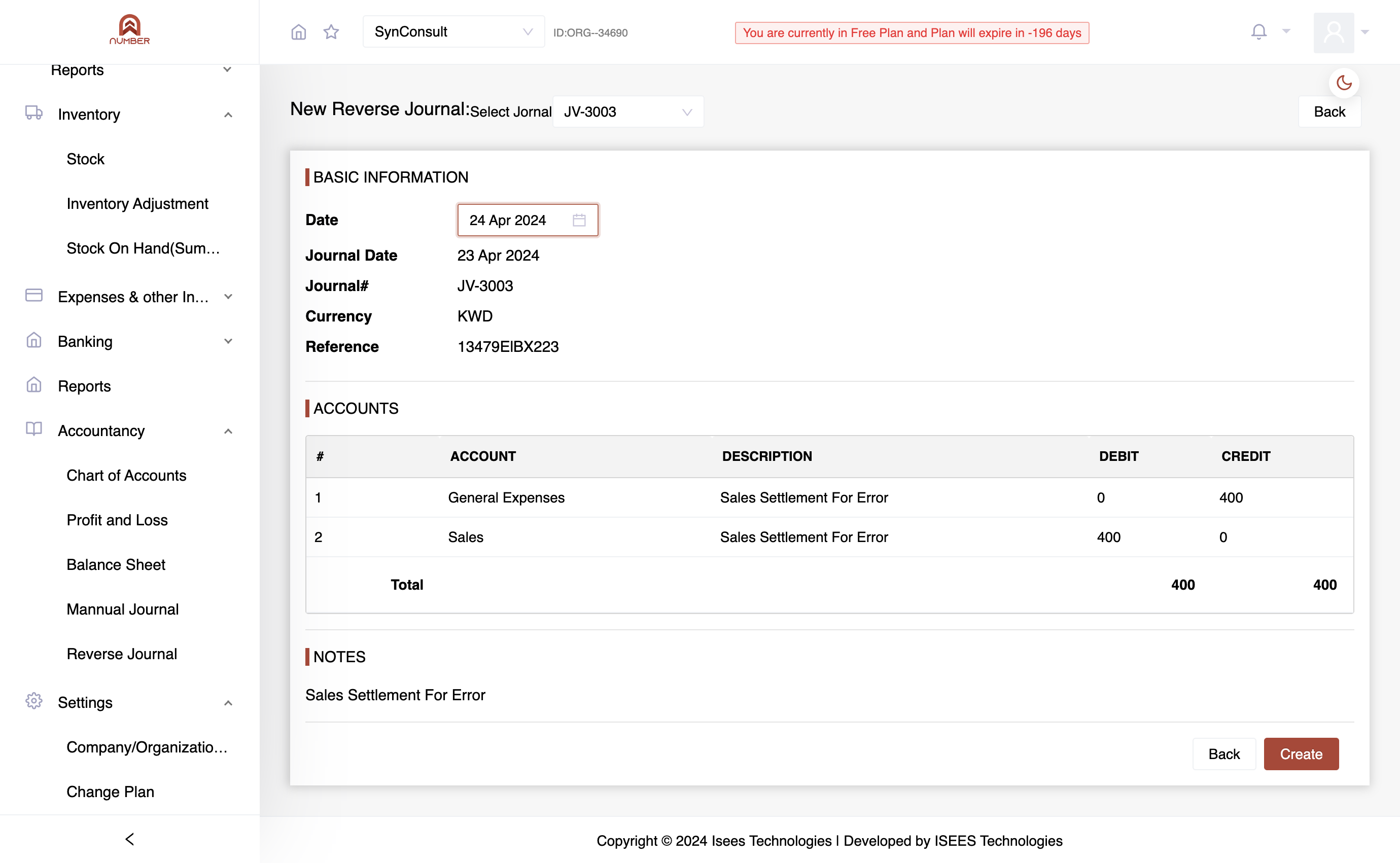Click the Date input field
The height and width of the screenshot is (863, 1400).
[528, 221]
